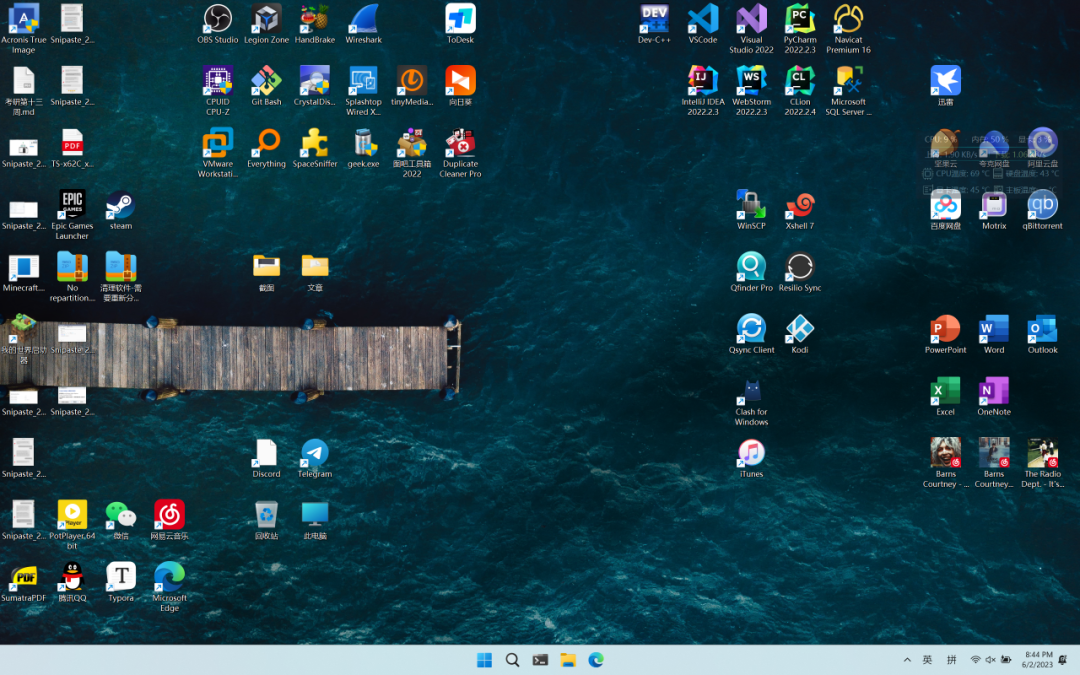The width and height of the screenshot is (1080, 675).
Task: Open CLion 2022.2.4 shortcut
Action: point(800,91)
